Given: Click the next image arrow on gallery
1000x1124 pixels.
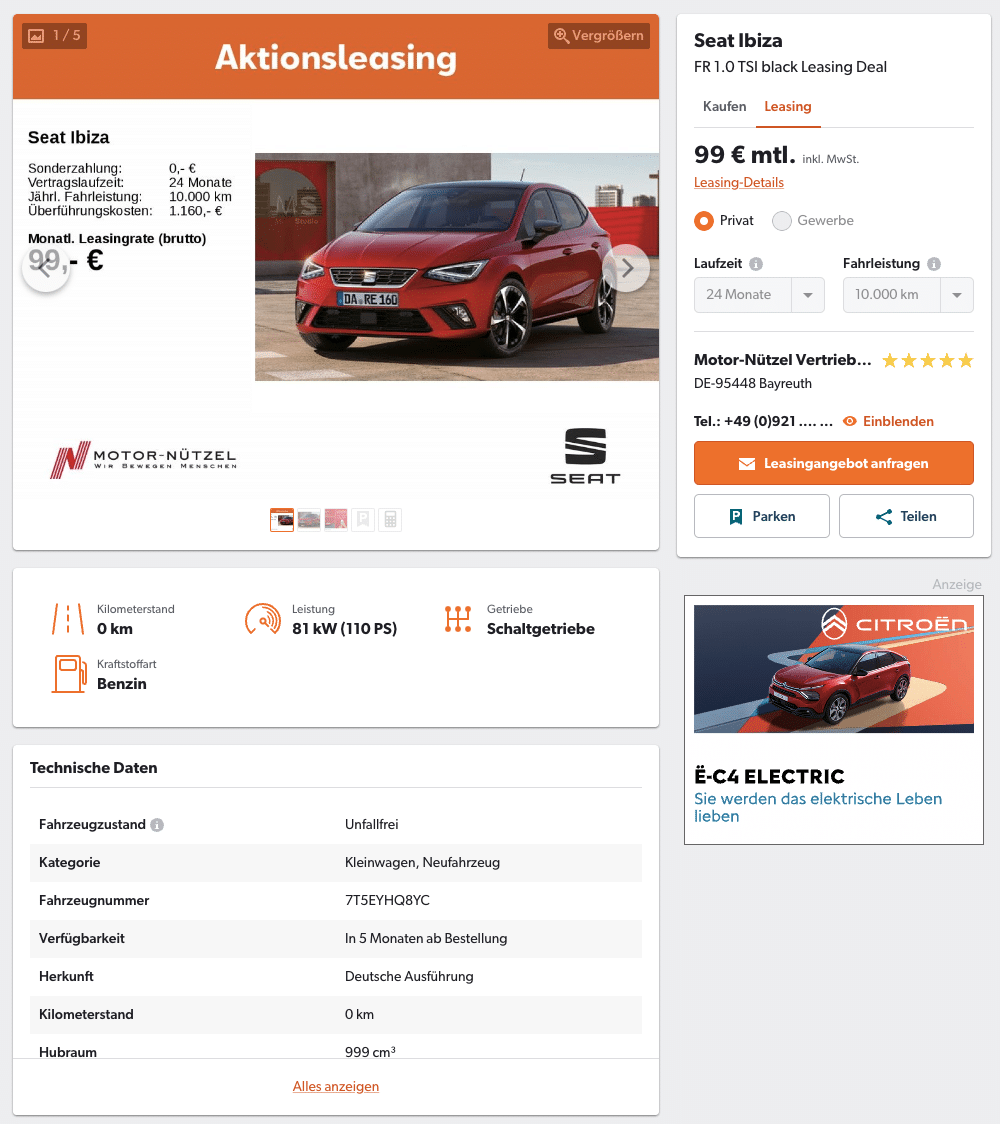Looking at the screenshot, I should pos(626,268).
